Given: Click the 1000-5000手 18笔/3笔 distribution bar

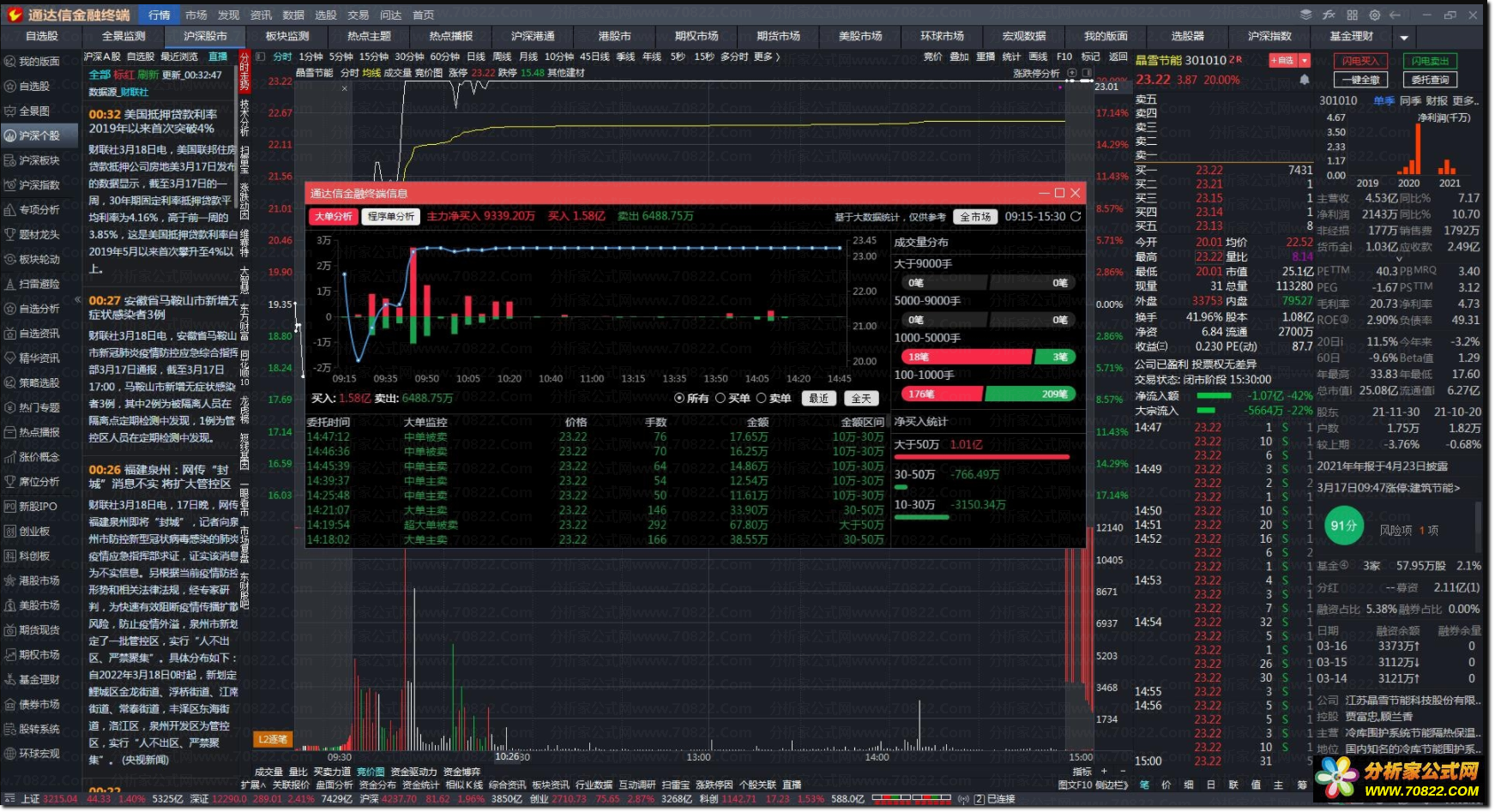Looking at the screenshot, I should click(988, 357).
